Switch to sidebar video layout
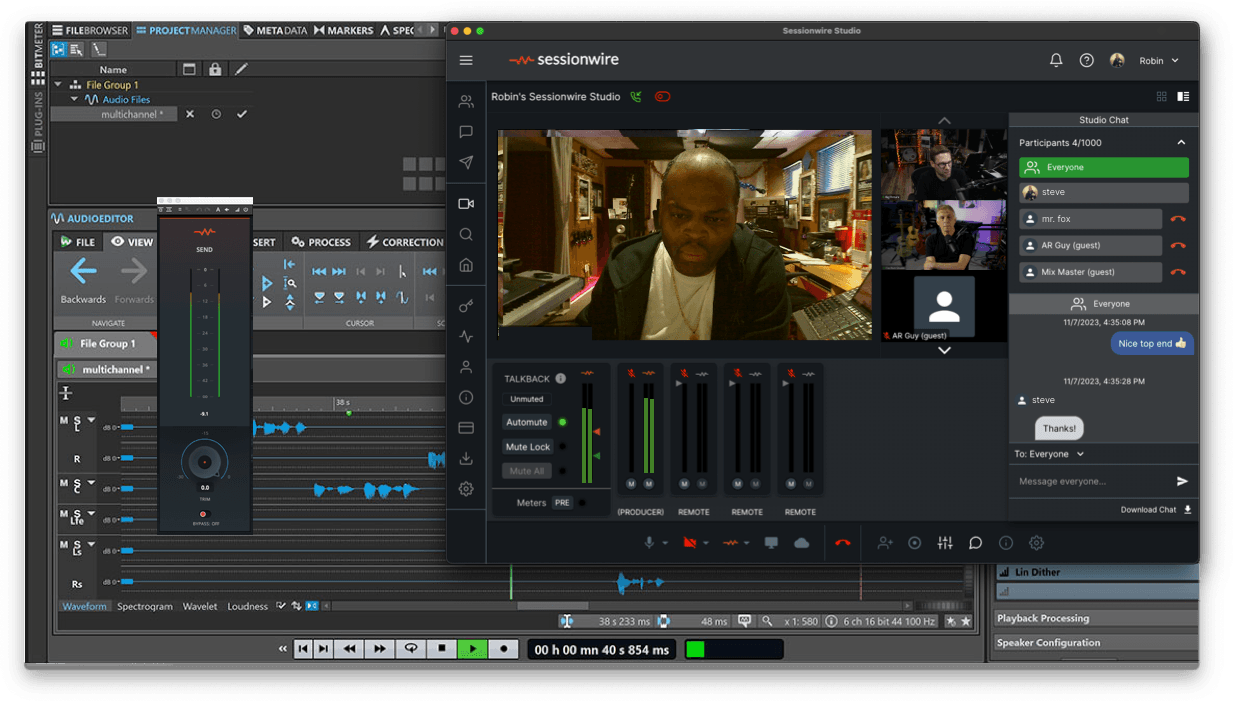This screenshot has height=702, width=1234. click(x=1184, y=97)
